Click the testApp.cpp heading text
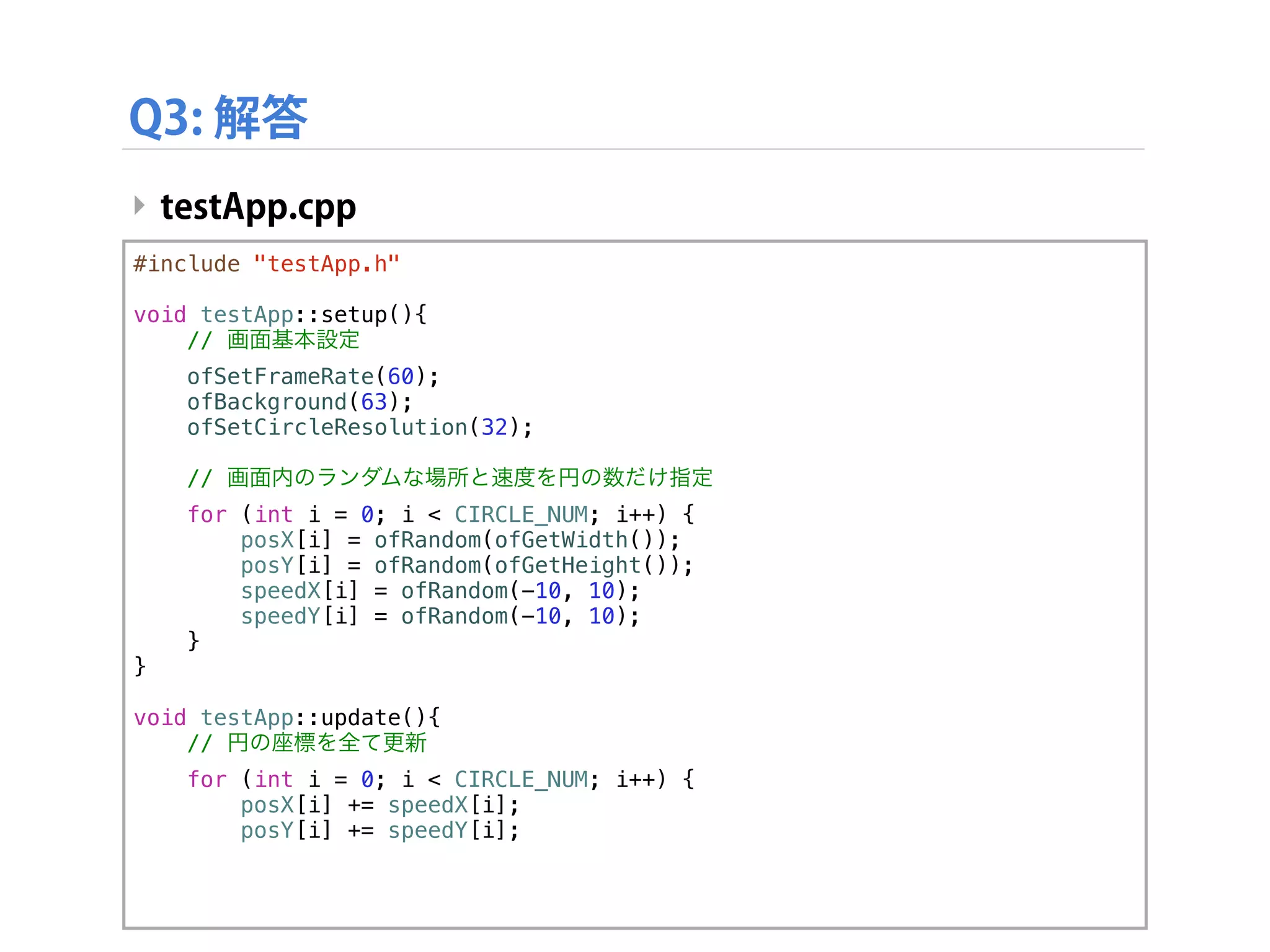Screen dimensions: 1270x952 [258, 207]
